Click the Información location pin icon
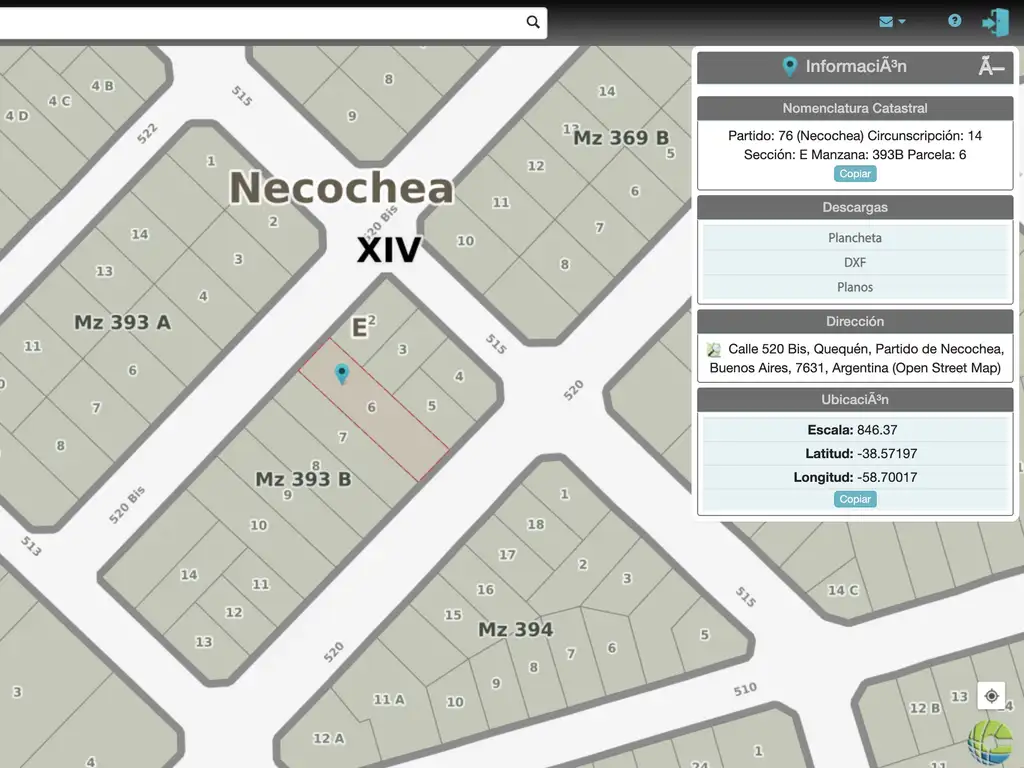Screen dimensions: 1024x768 click(x=789, y=67)
